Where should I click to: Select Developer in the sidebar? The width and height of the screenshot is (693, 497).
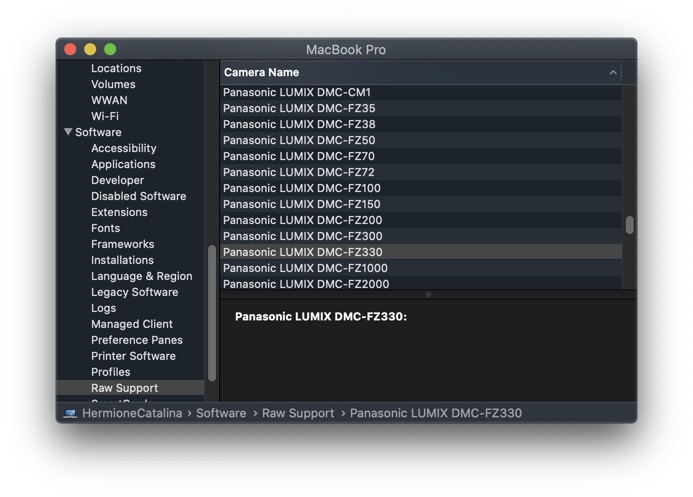pyautogui.click(x=118, y=180)
